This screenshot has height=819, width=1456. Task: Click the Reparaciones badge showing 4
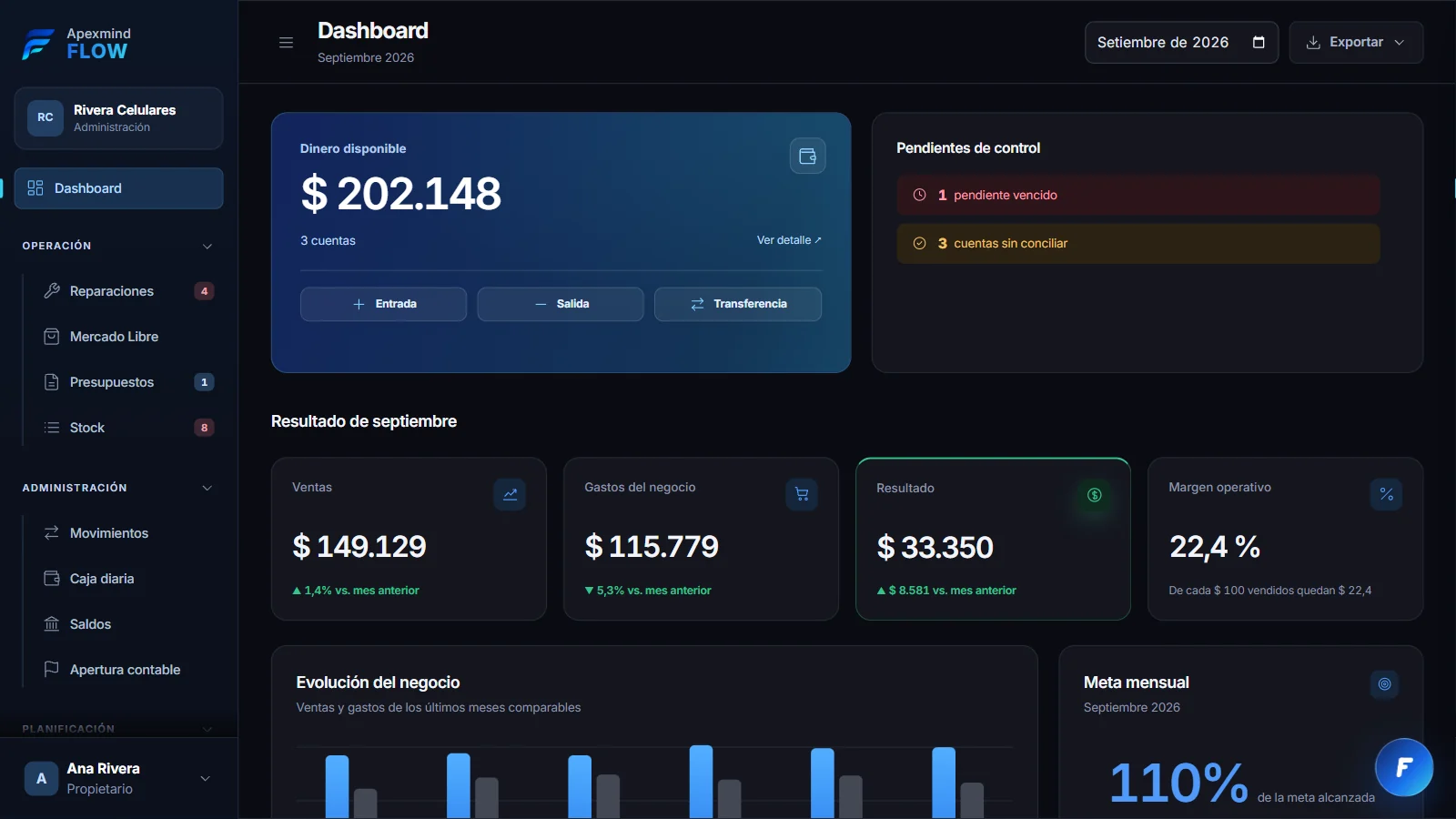point(204,291)
